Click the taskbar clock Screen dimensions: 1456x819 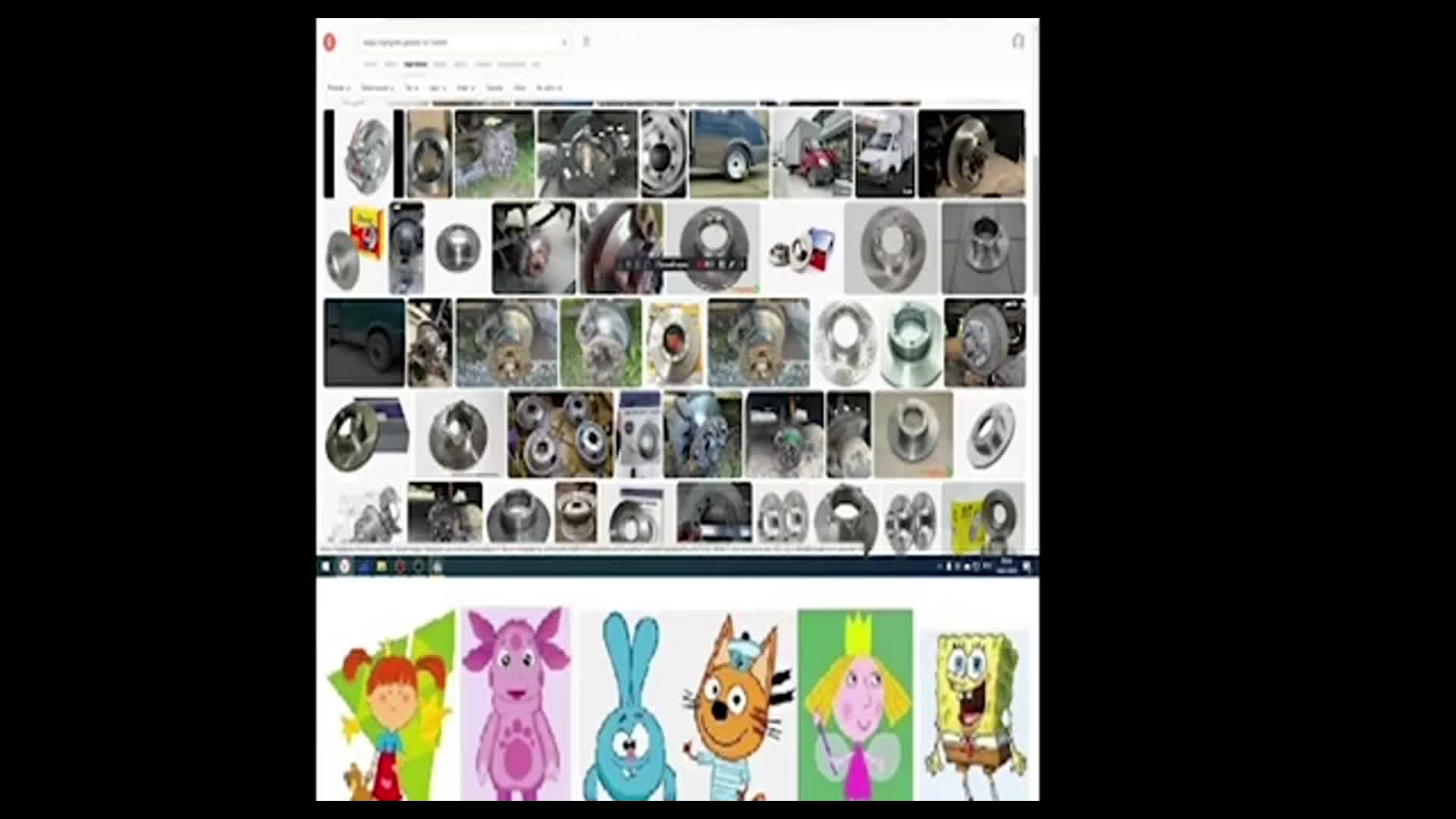[1006, 566]
